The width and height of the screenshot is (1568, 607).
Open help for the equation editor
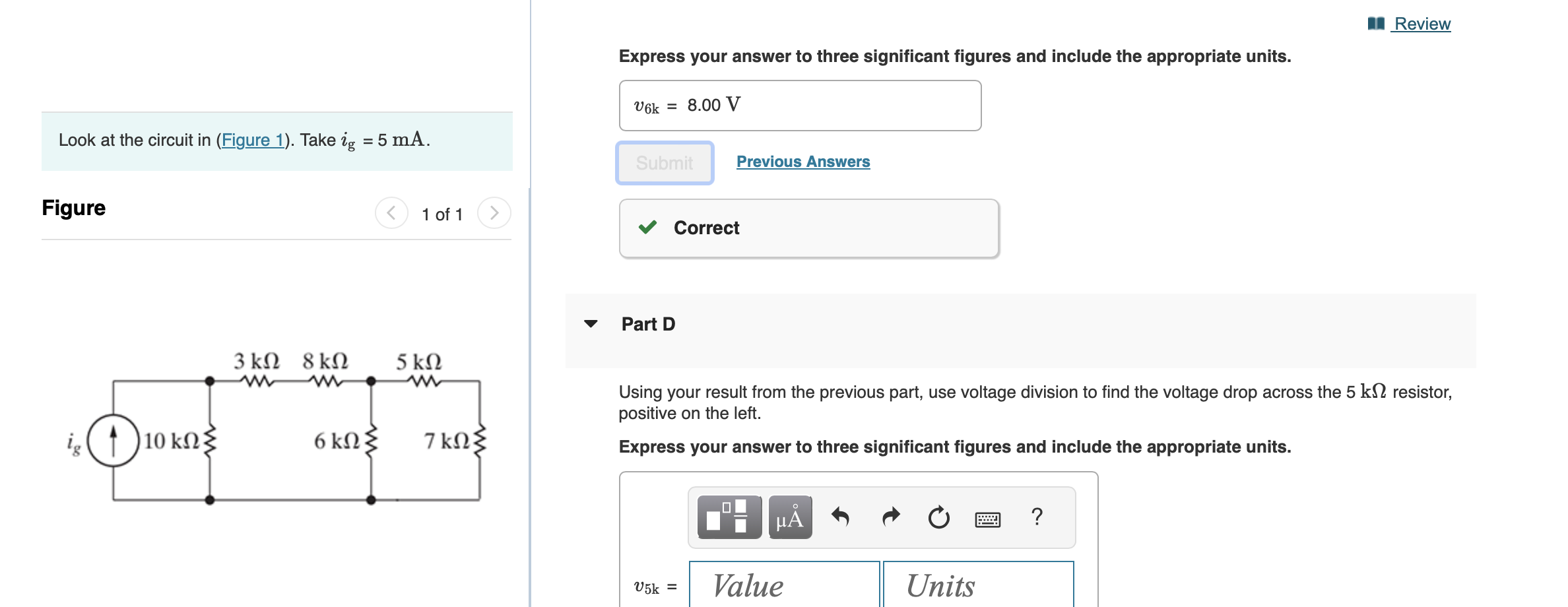click(1036, 518)
